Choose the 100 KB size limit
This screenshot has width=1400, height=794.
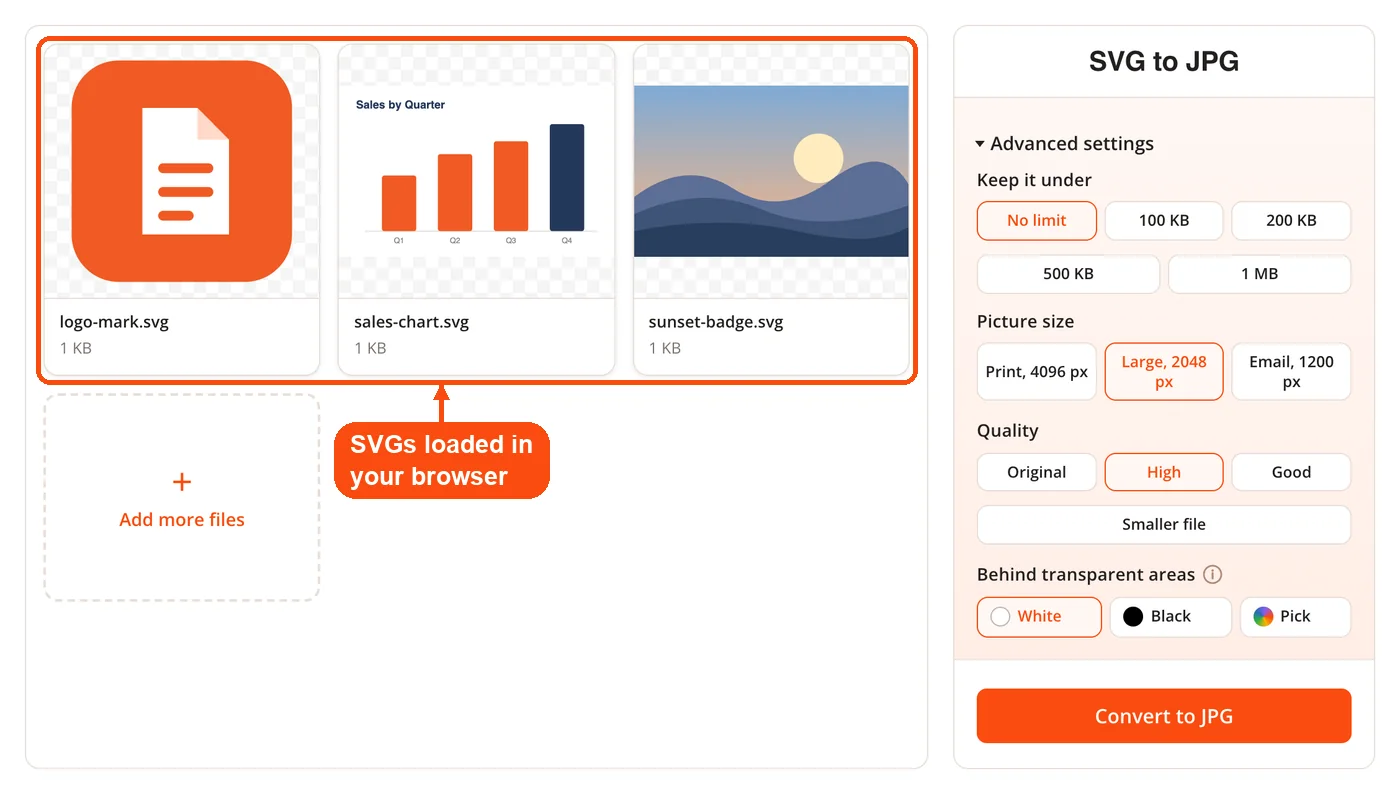click(1164, 221)
